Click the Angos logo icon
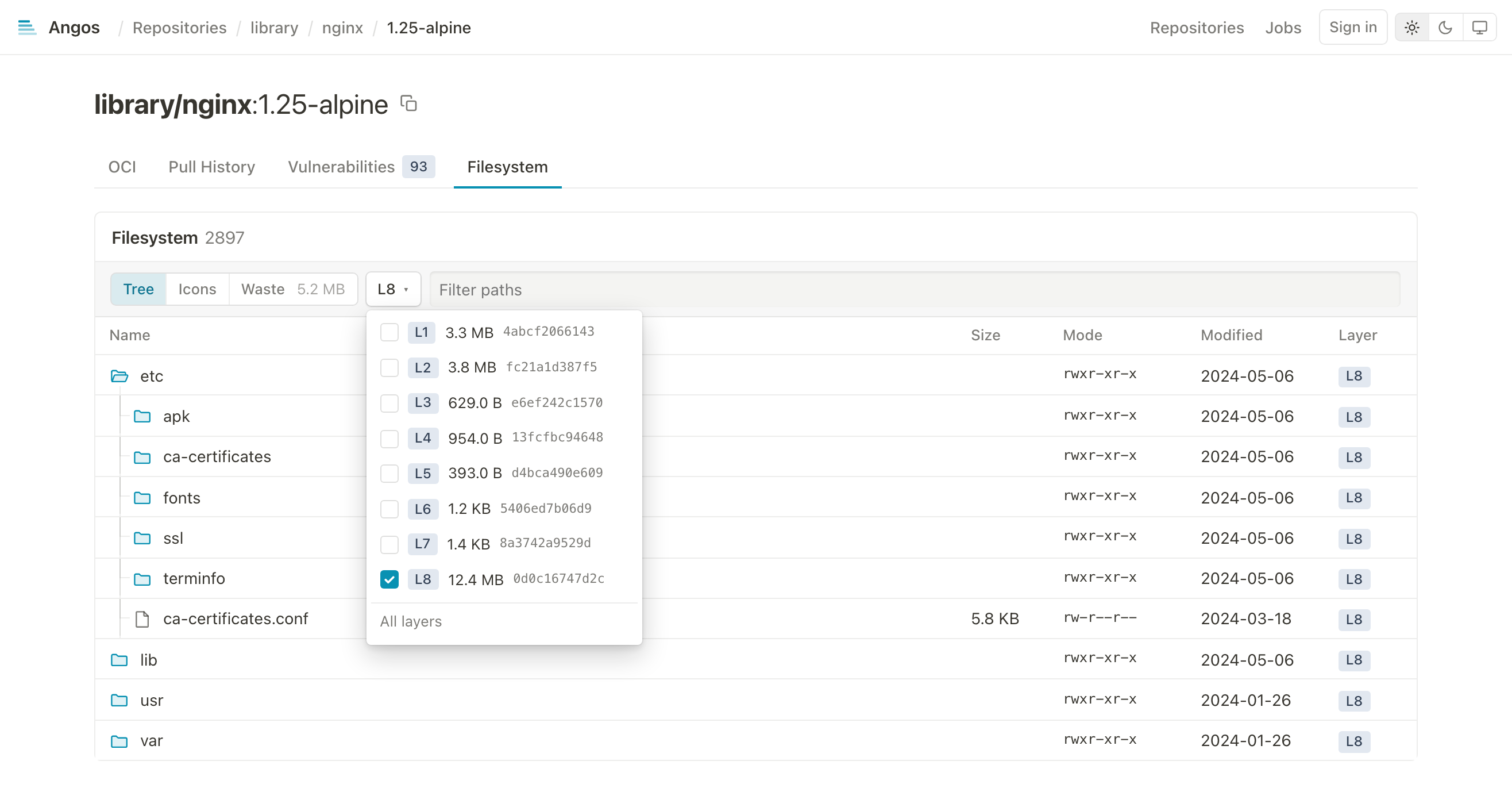1512x807 pixels. coord(27,28)
